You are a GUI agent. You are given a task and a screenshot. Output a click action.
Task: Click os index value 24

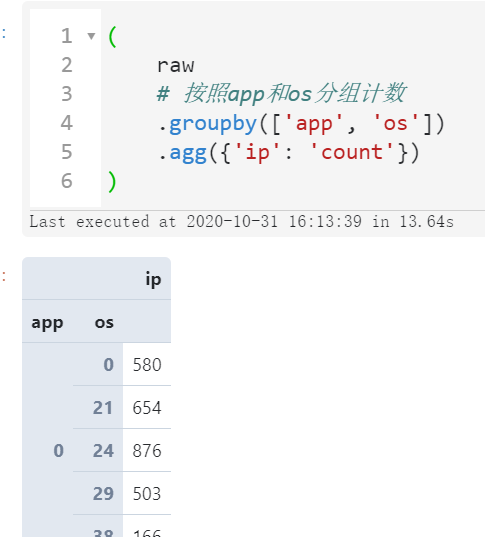click(x=103, y=451)
